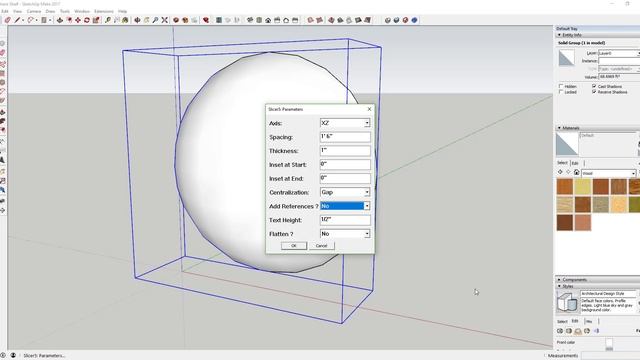This screenshot has height=360, width=640.
Task: Close the Slicer5 Parameters dialog
Action: pos(369,109)
